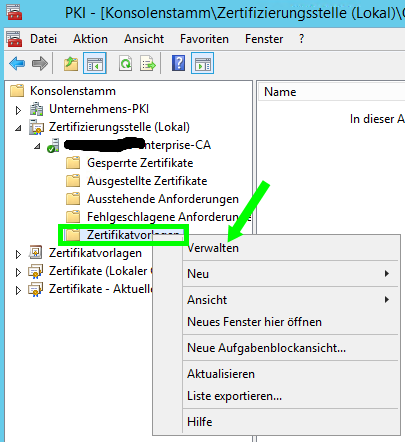The width and height of the screenshot is (405, 442).
Task: Expand the Unternehmens-PKI node
Action: 18,110
